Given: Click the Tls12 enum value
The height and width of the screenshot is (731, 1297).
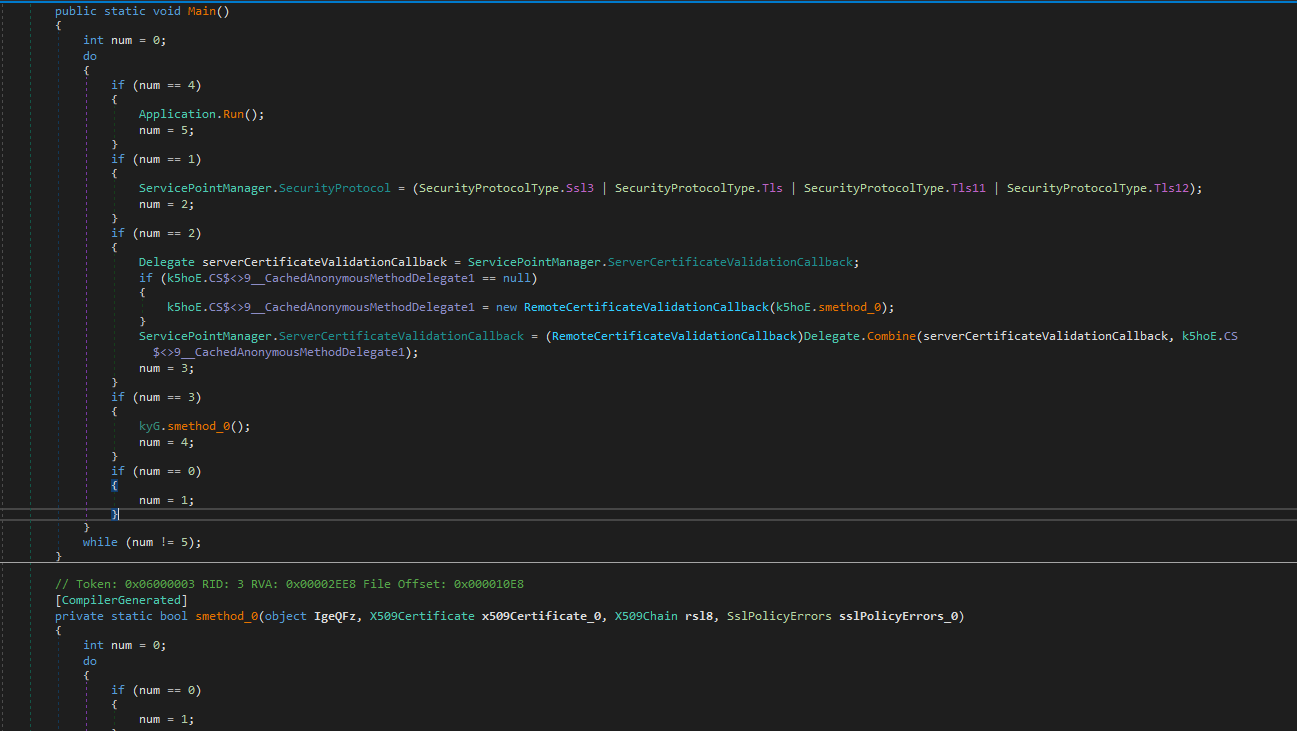Looking at the screenshot, I should [x=1171, y=188].
